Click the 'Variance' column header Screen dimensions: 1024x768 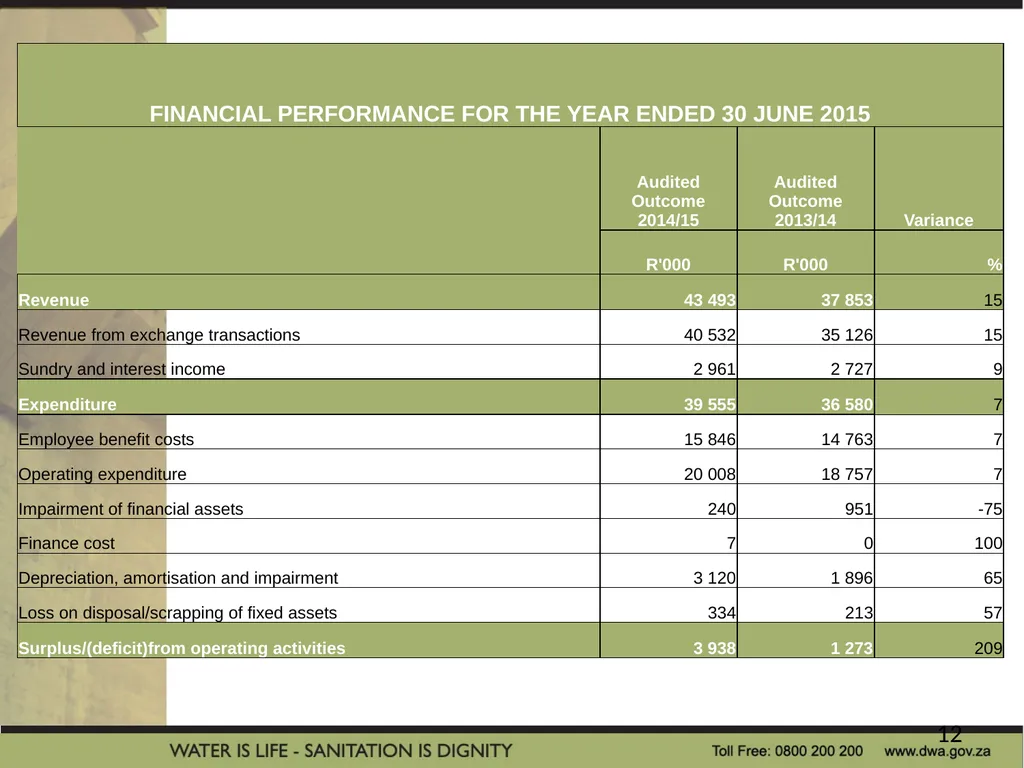click(938, 220)
